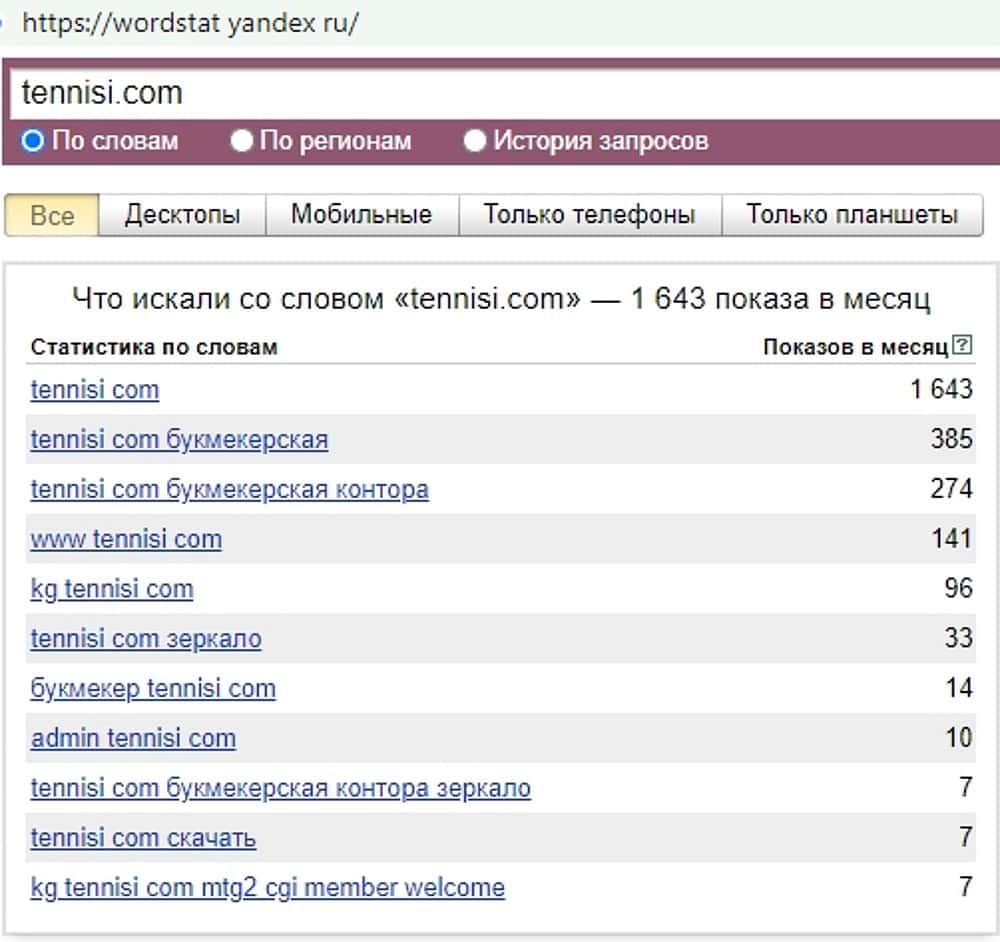Screen dimensions: 1000x942
Task: Switch to the Все tab
Action: coord(52,215)
